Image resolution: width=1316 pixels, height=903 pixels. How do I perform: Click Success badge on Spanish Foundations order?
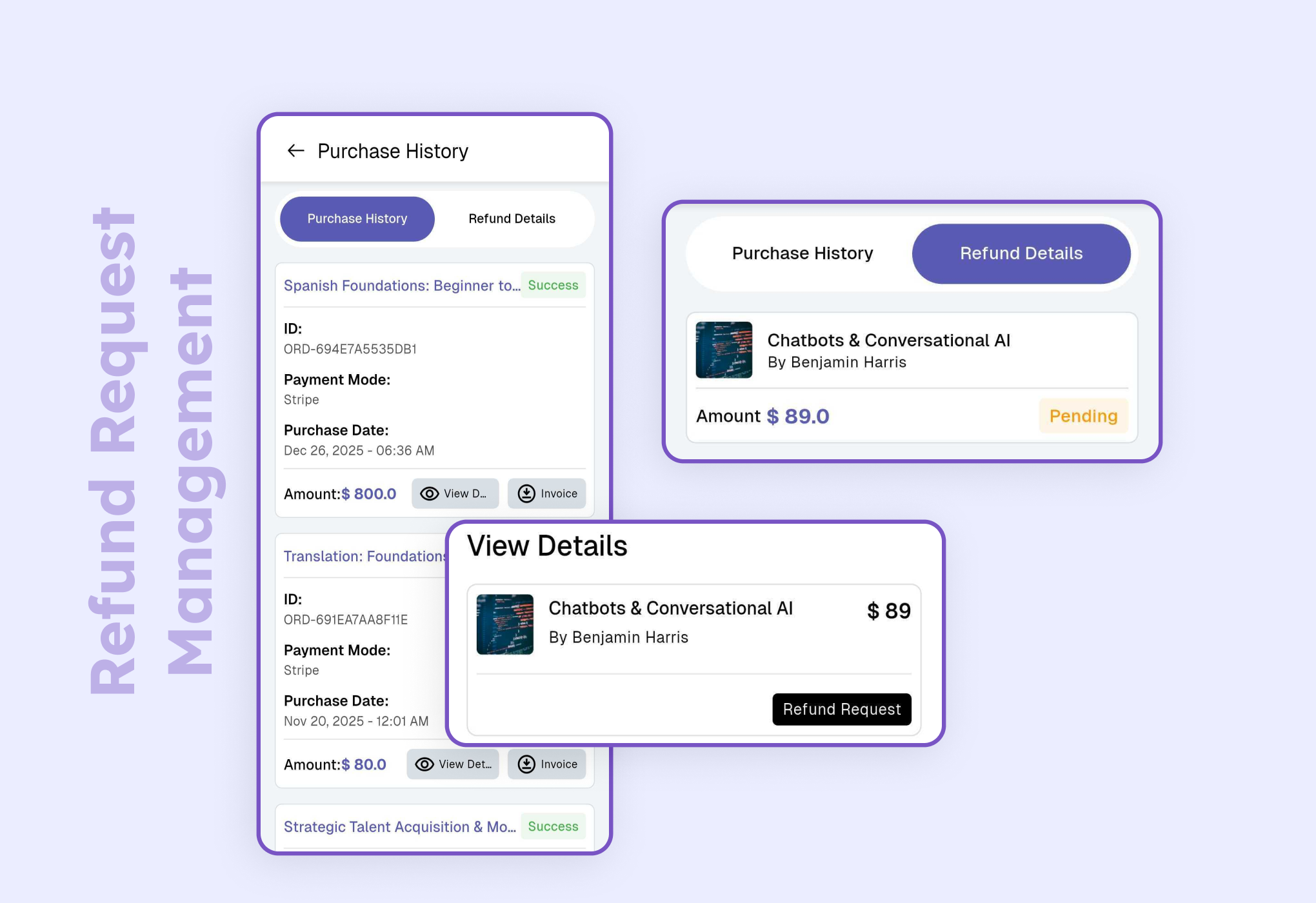click(x=553, y=285)
